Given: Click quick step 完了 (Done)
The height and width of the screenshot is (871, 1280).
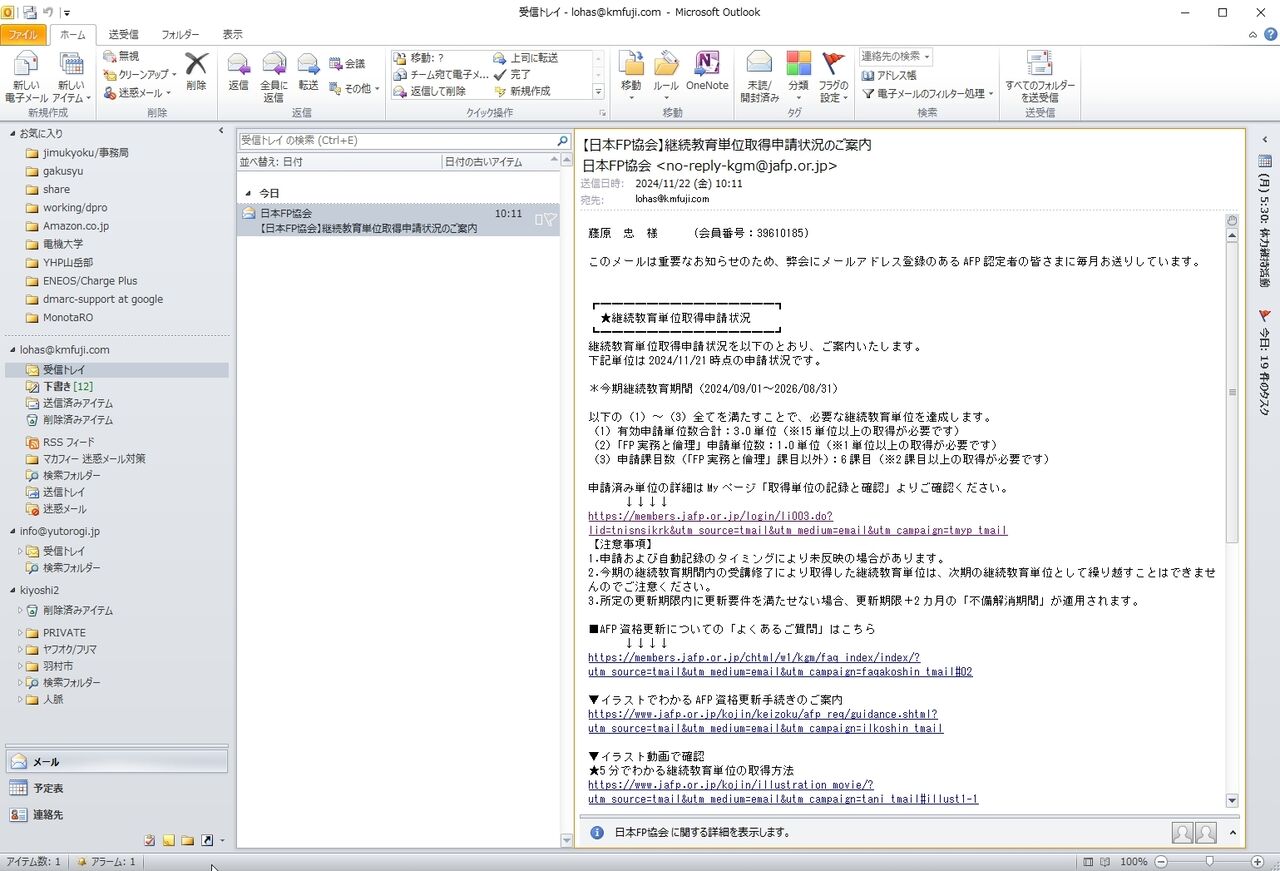Looking at the screenshot, I should click(513, 74).
